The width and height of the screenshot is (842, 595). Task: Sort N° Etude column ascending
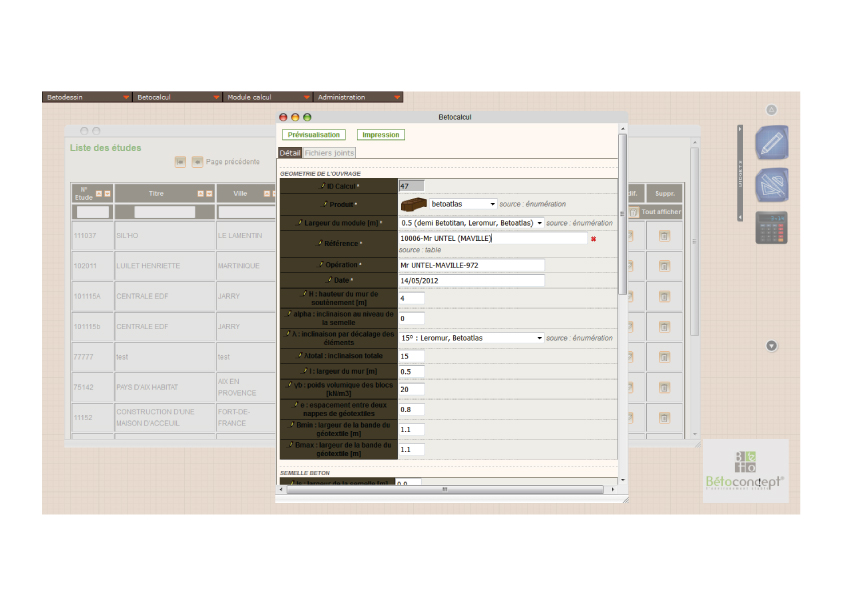coord(99,193)
